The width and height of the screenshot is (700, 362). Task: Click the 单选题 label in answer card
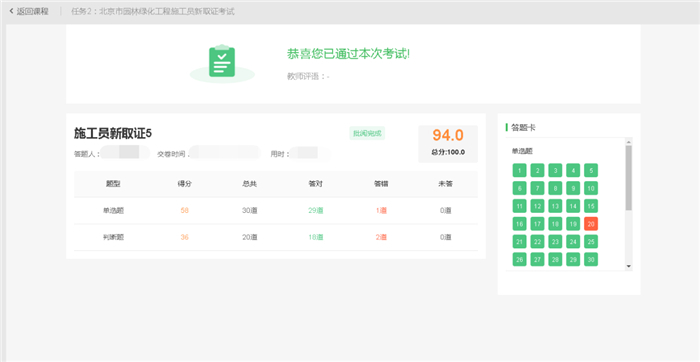click(522, 151)
